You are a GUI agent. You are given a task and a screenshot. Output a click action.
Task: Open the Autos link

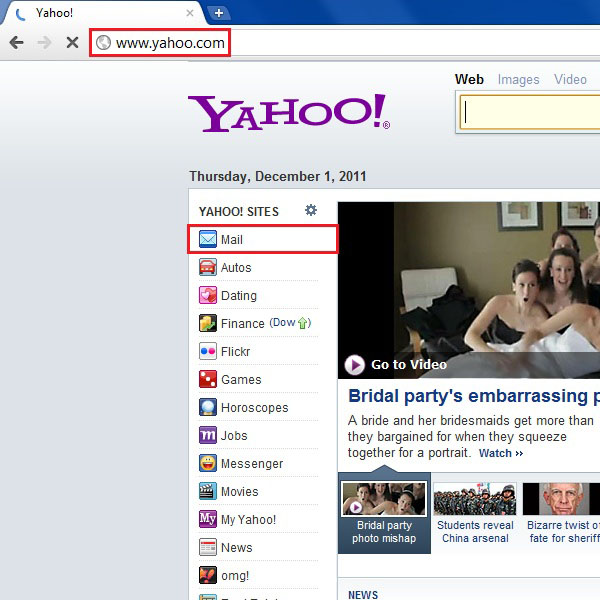236,268
